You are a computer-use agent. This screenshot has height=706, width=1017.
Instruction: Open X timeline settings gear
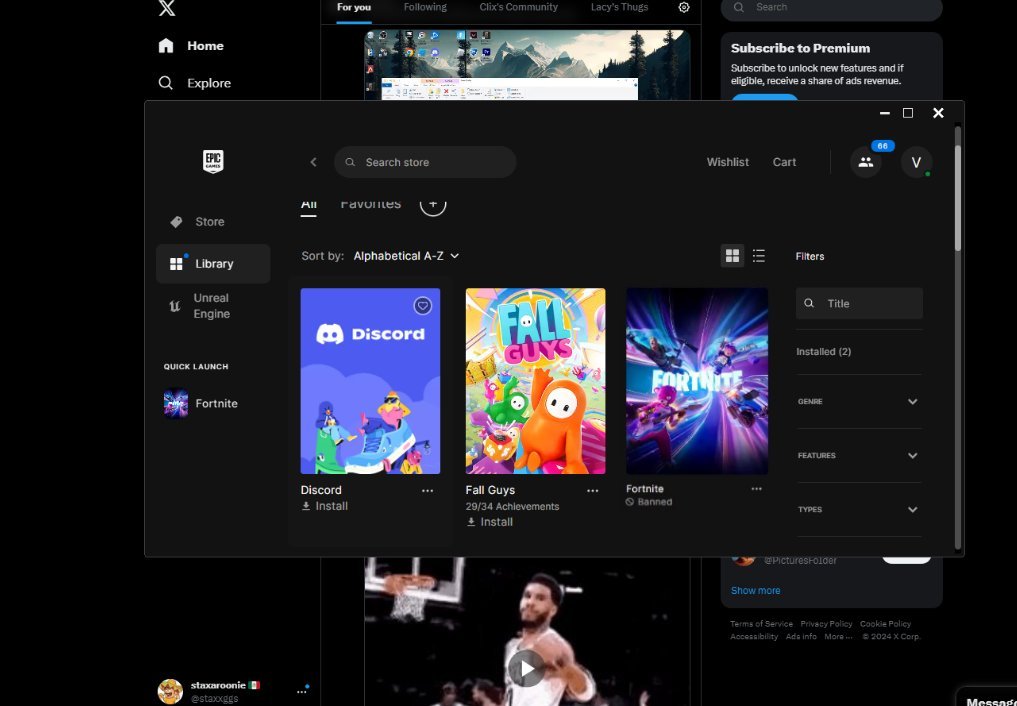[x=684, y=7]
